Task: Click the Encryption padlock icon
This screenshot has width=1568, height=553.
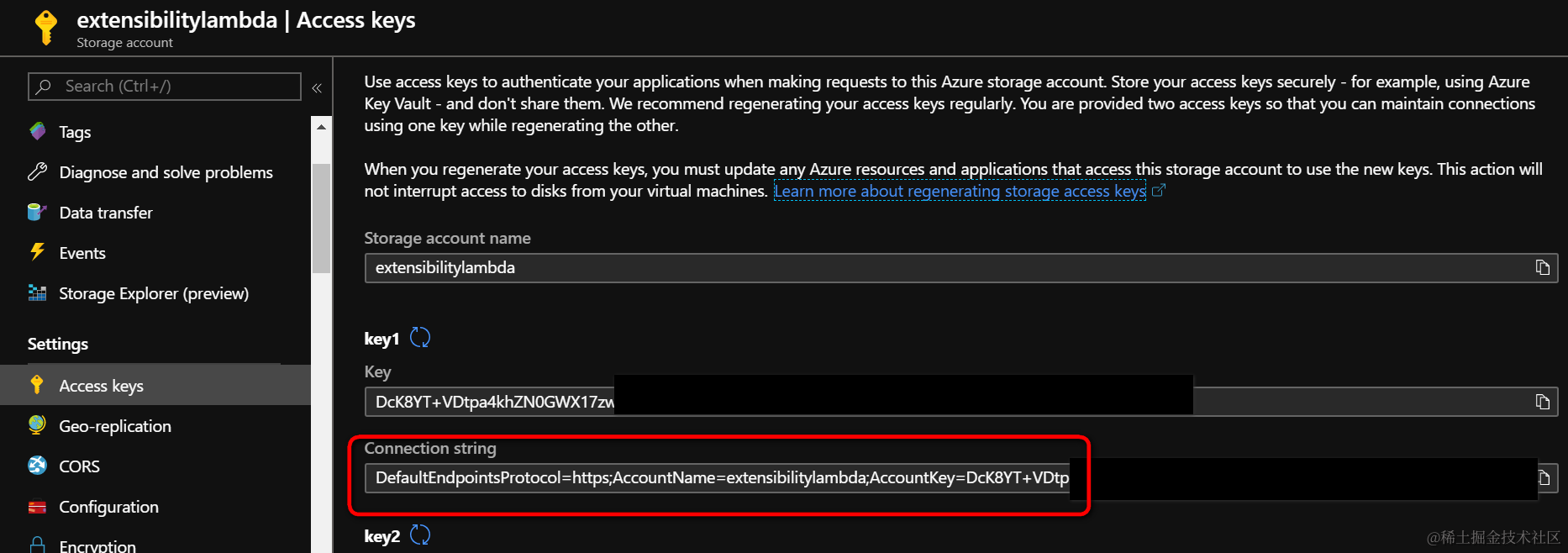Action: tap(37, 545)
